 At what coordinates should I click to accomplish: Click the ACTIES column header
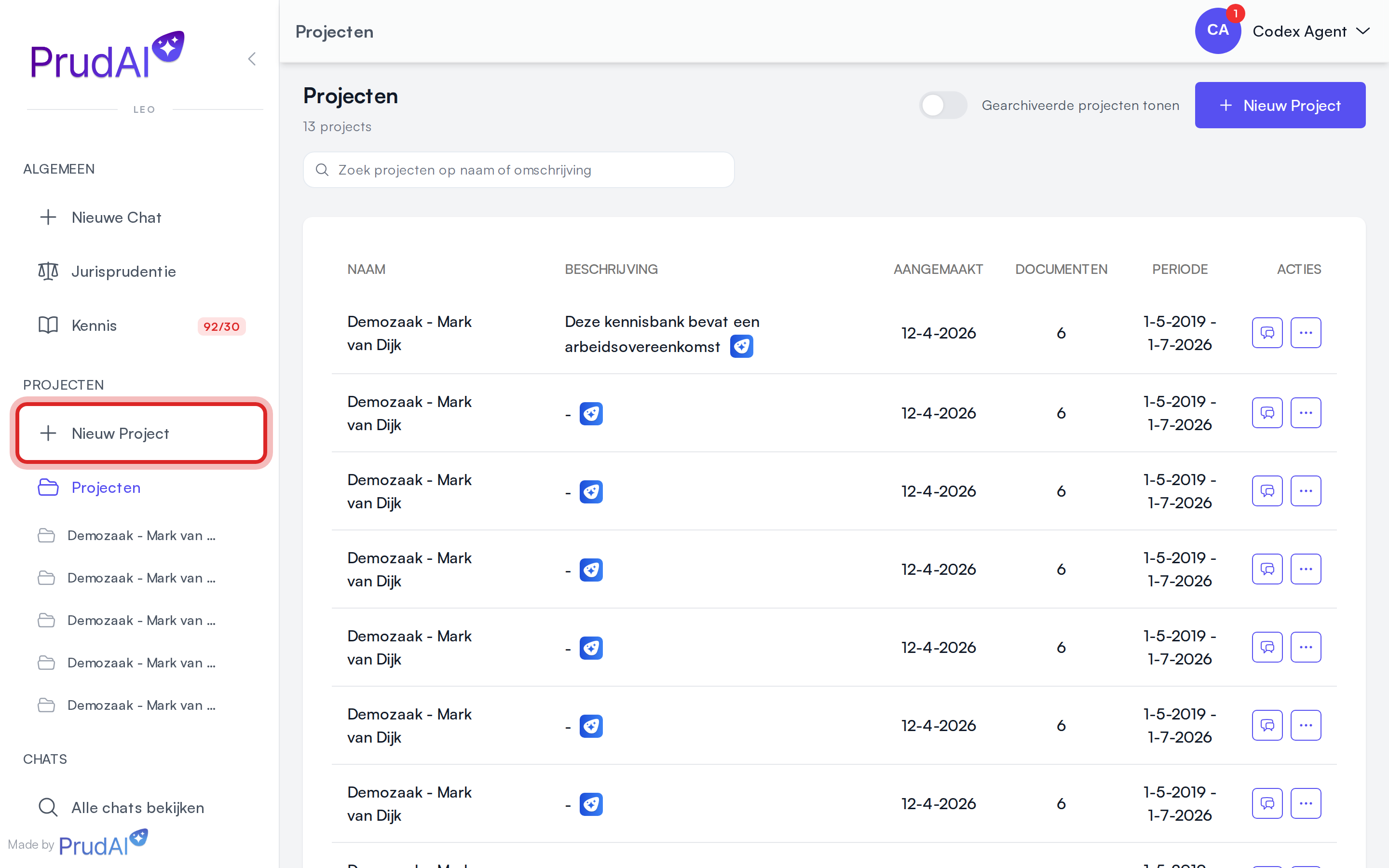1299,269
